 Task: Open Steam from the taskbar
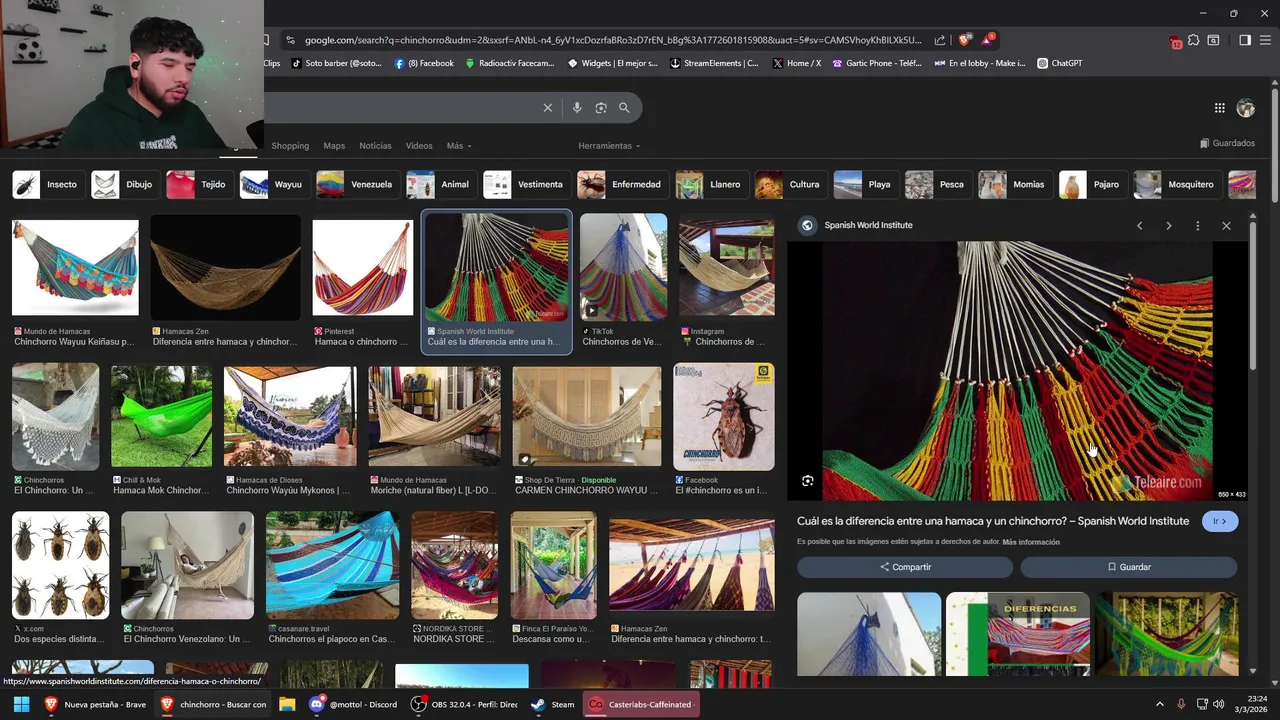pos(552,704)
